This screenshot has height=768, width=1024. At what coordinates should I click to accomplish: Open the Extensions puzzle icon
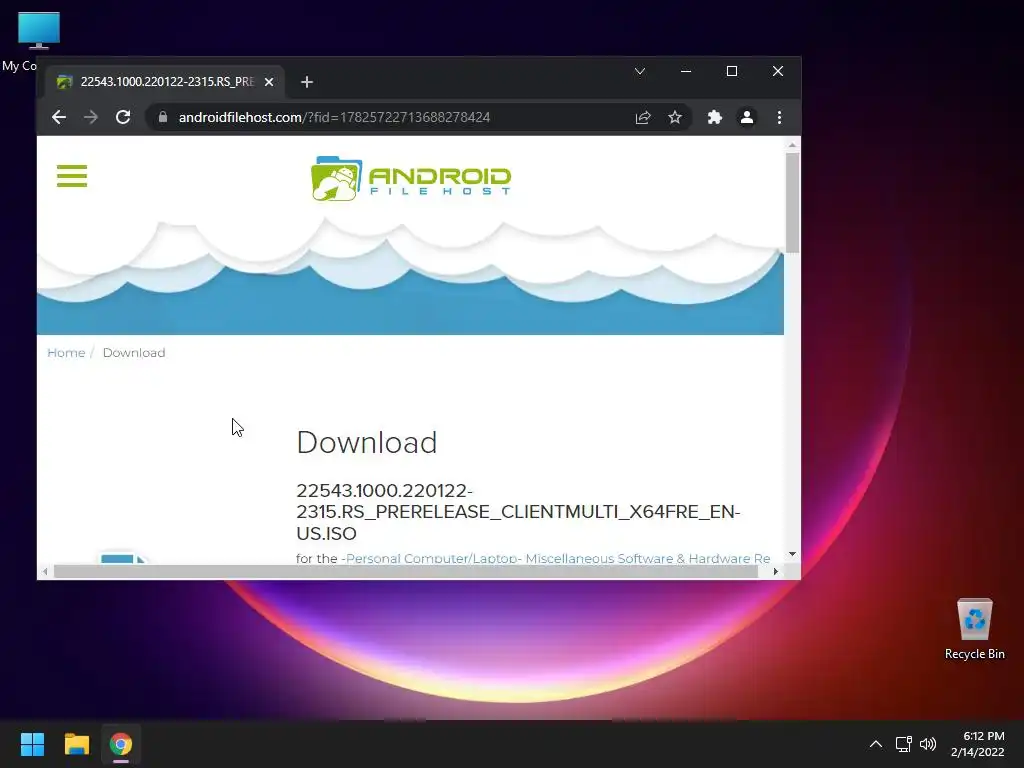click(x=714, y=118)
